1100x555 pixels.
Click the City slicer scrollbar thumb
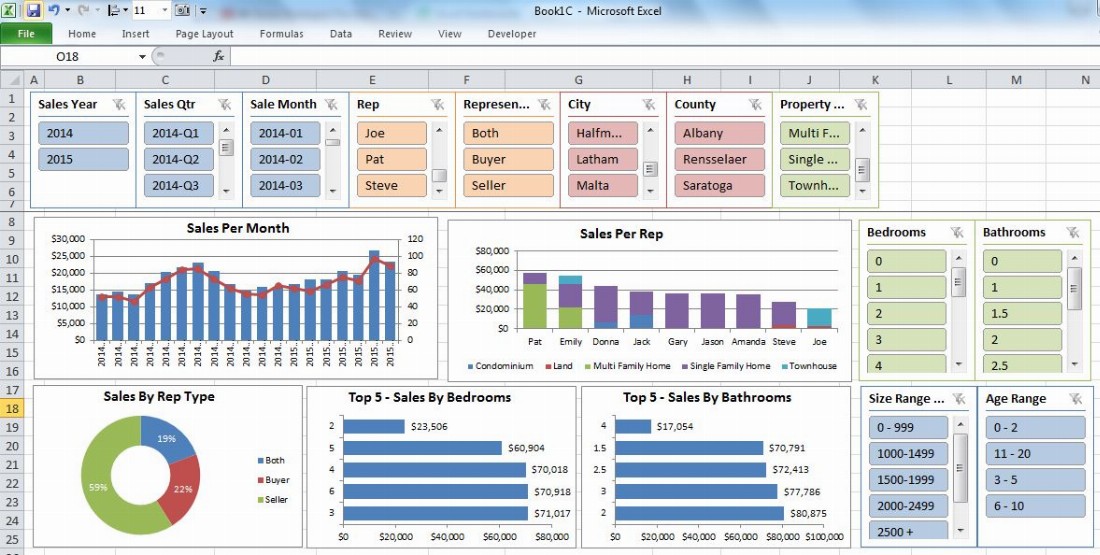650,169
